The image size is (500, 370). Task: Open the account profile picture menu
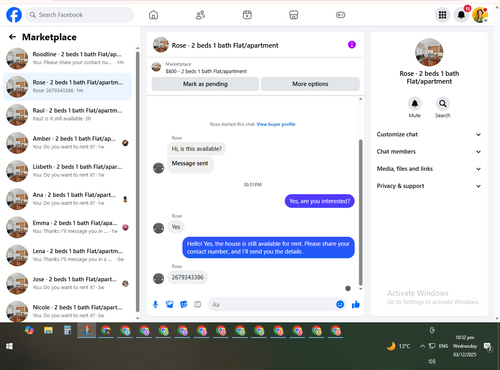tap(480, 15)
